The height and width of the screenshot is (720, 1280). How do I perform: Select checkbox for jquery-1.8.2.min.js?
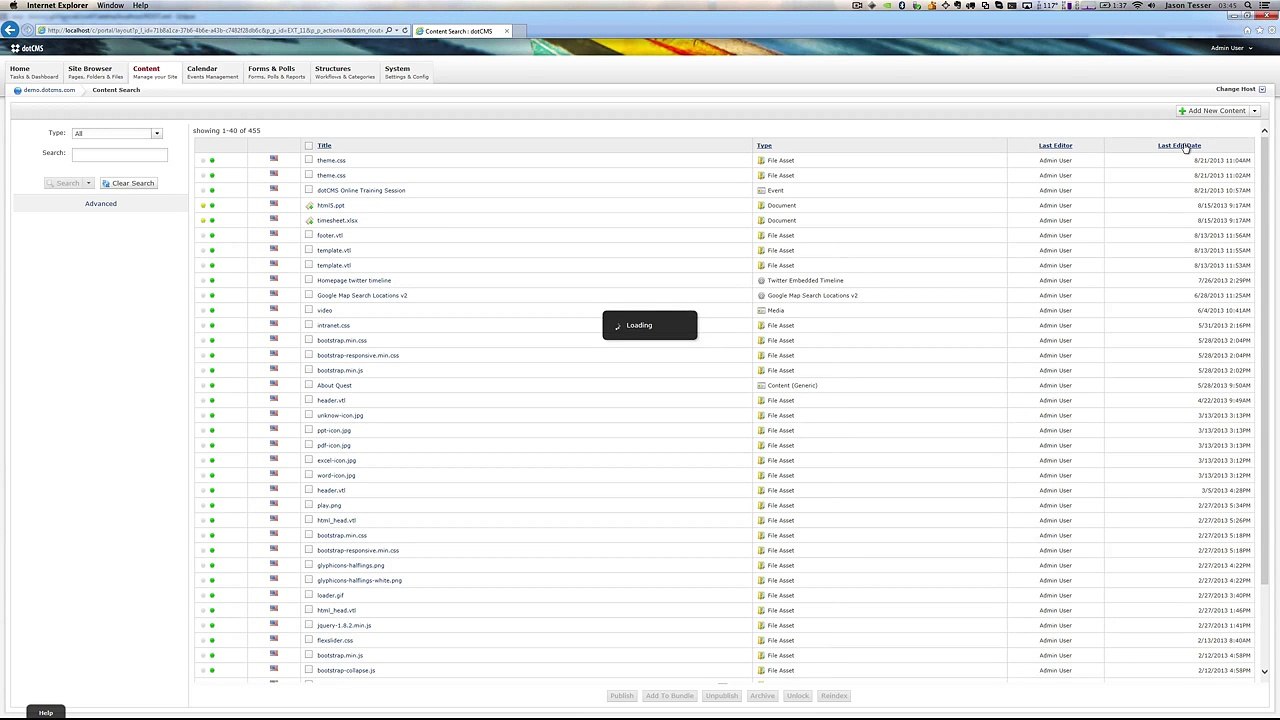tap(309, 625)
